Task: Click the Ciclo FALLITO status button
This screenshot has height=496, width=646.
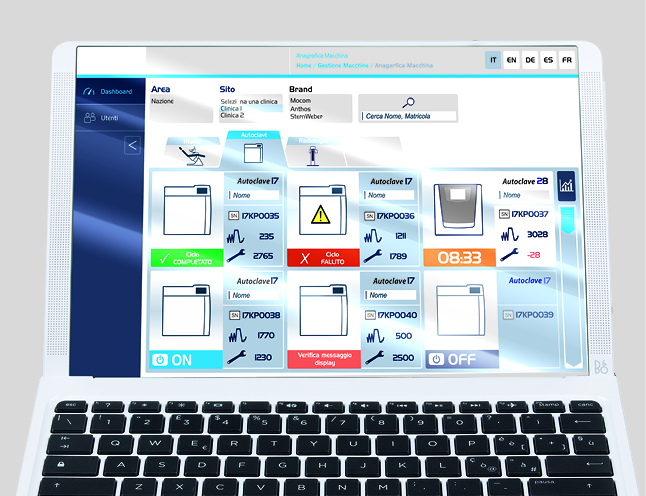Action: pos(322,258)
